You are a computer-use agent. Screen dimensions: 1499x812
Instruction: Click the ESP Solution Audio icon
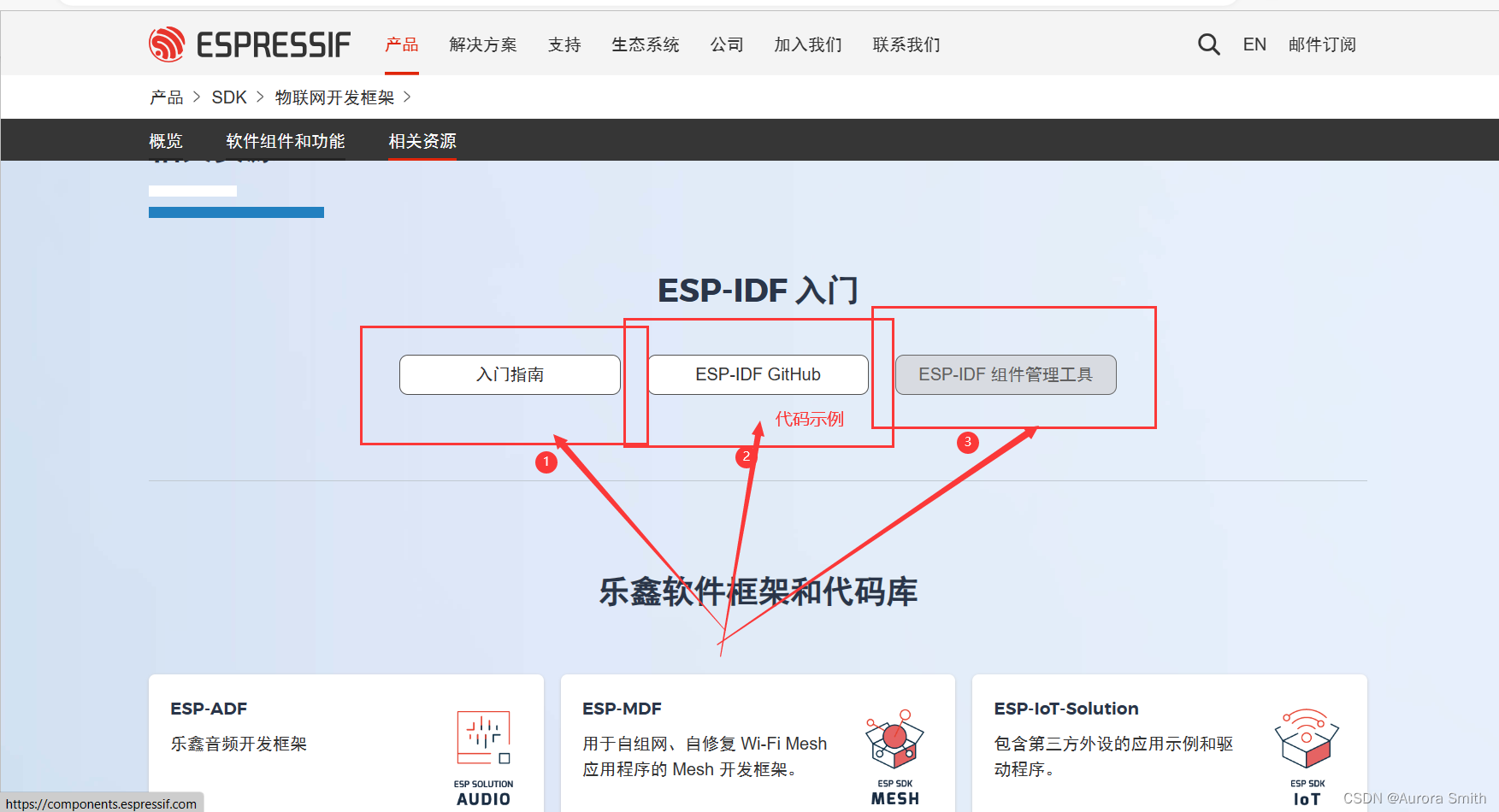tap(484, 759)
